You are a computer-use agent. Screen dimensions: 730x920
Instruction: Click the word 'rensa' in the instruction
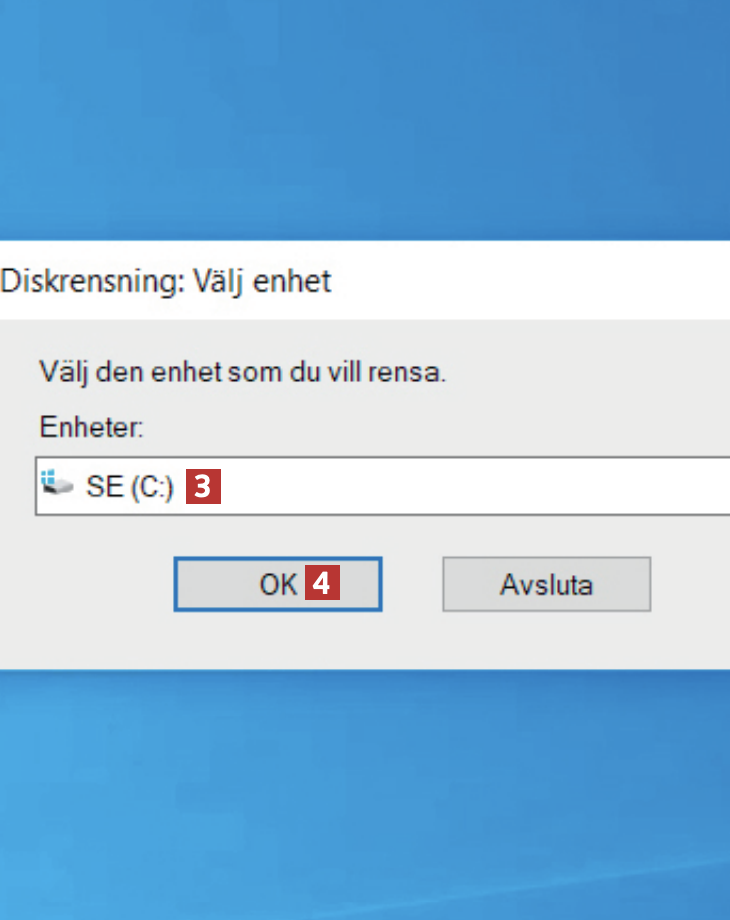point(415,374)
